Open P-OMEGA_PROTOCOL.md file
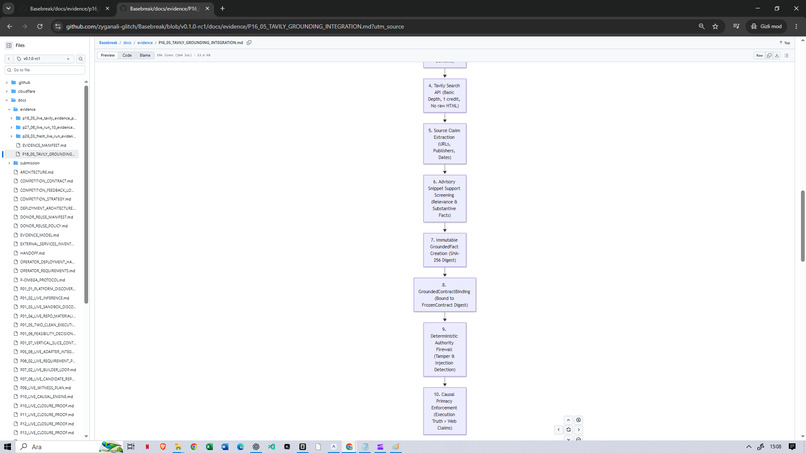806x453 pixels. click(x=42, y=280)
